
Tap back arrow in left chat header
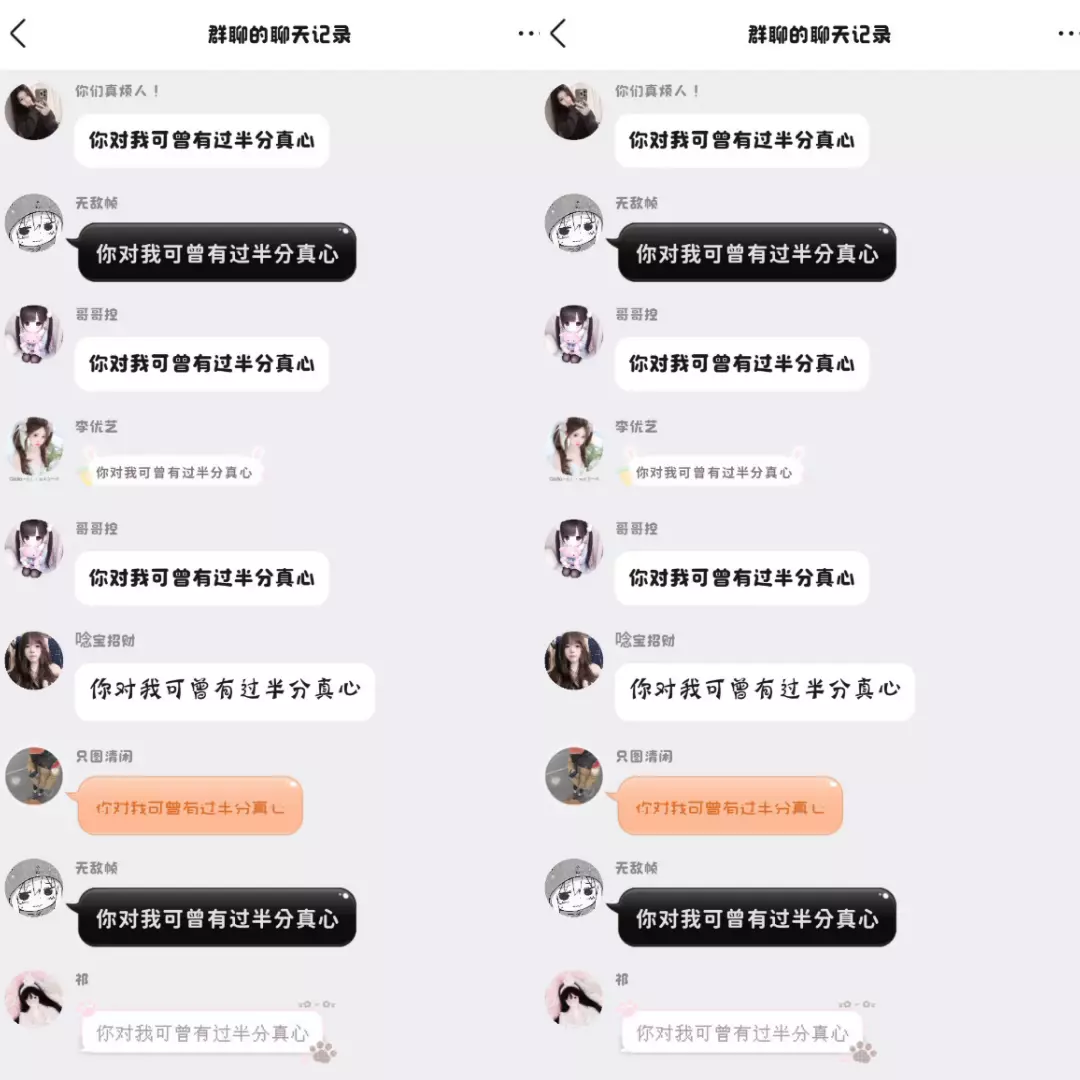[19, 34]
